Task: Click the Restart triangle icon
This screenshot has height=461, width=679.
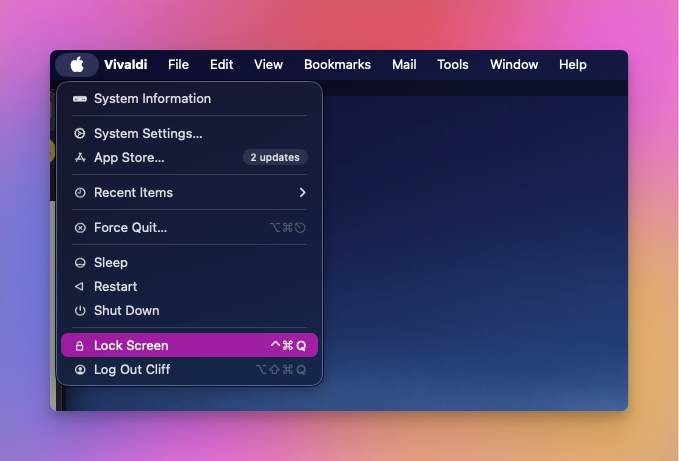Action: tap(80, 287)
